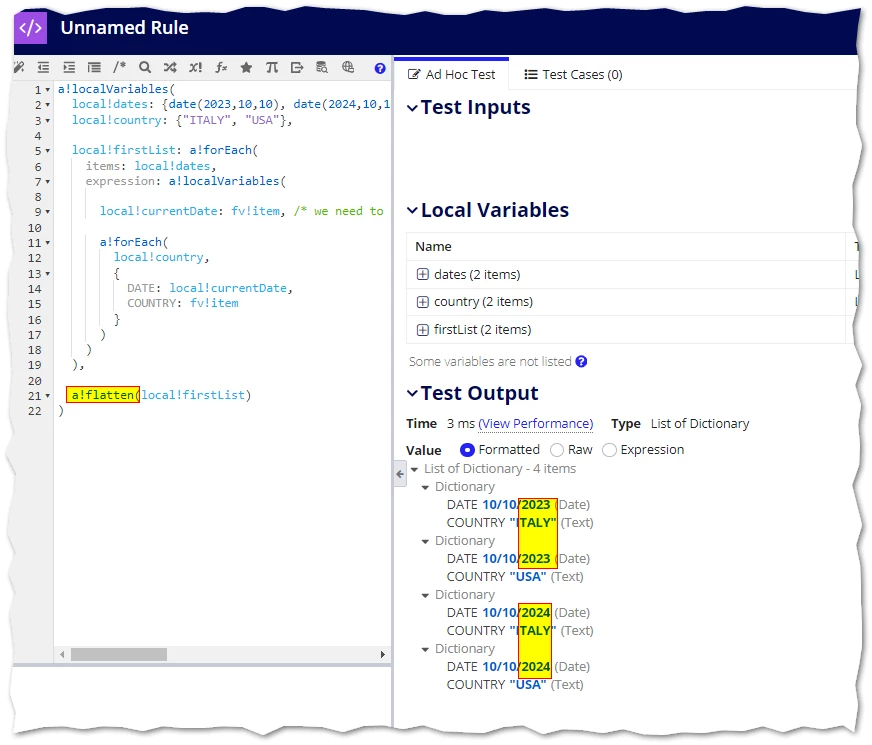Viewport: 872px width, 745px height.
Task: Open search with the magnifier icon
Action: click(145, 67)
